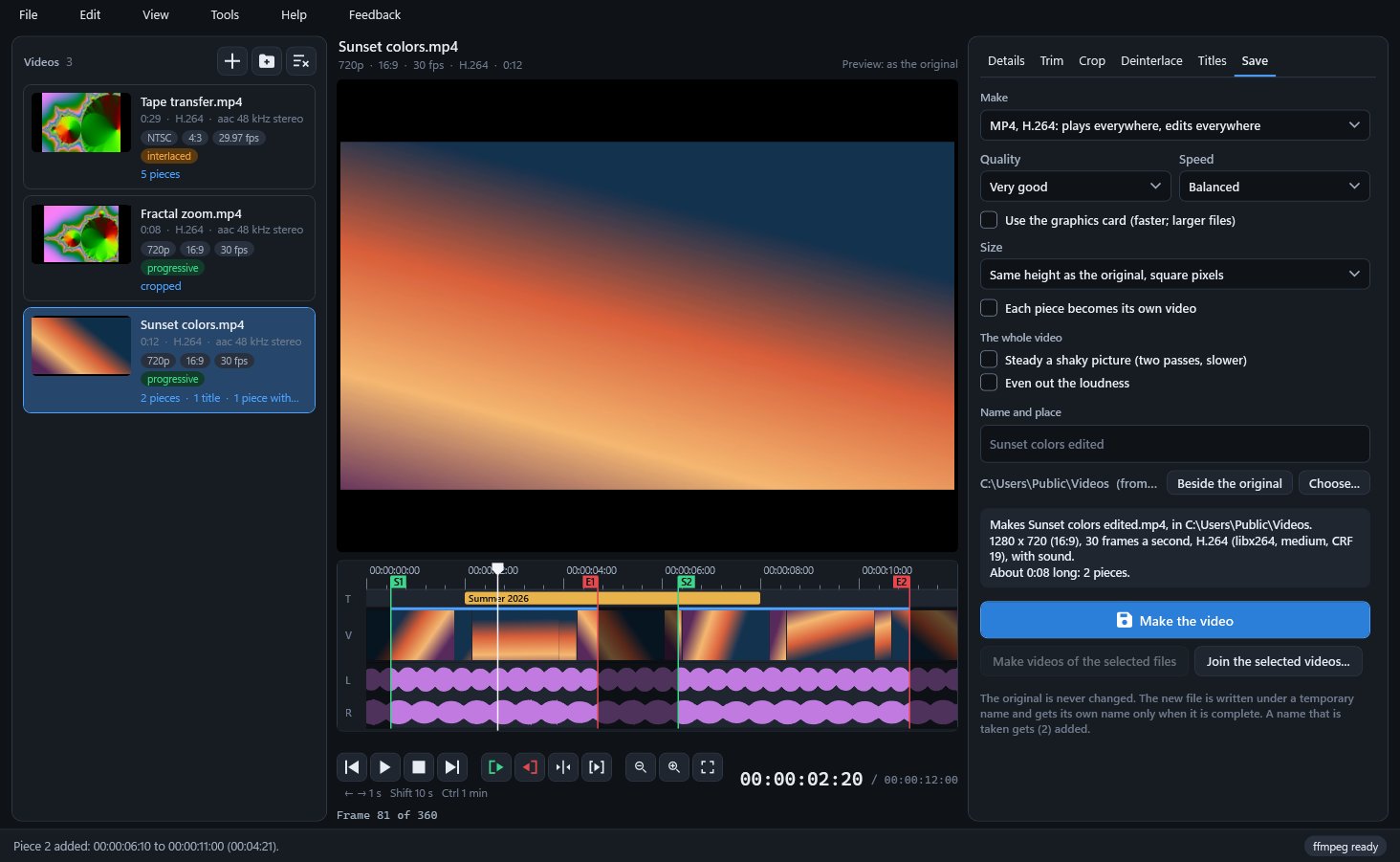
Task: Open the Speed dropdown
Action: click(1274, 187)
